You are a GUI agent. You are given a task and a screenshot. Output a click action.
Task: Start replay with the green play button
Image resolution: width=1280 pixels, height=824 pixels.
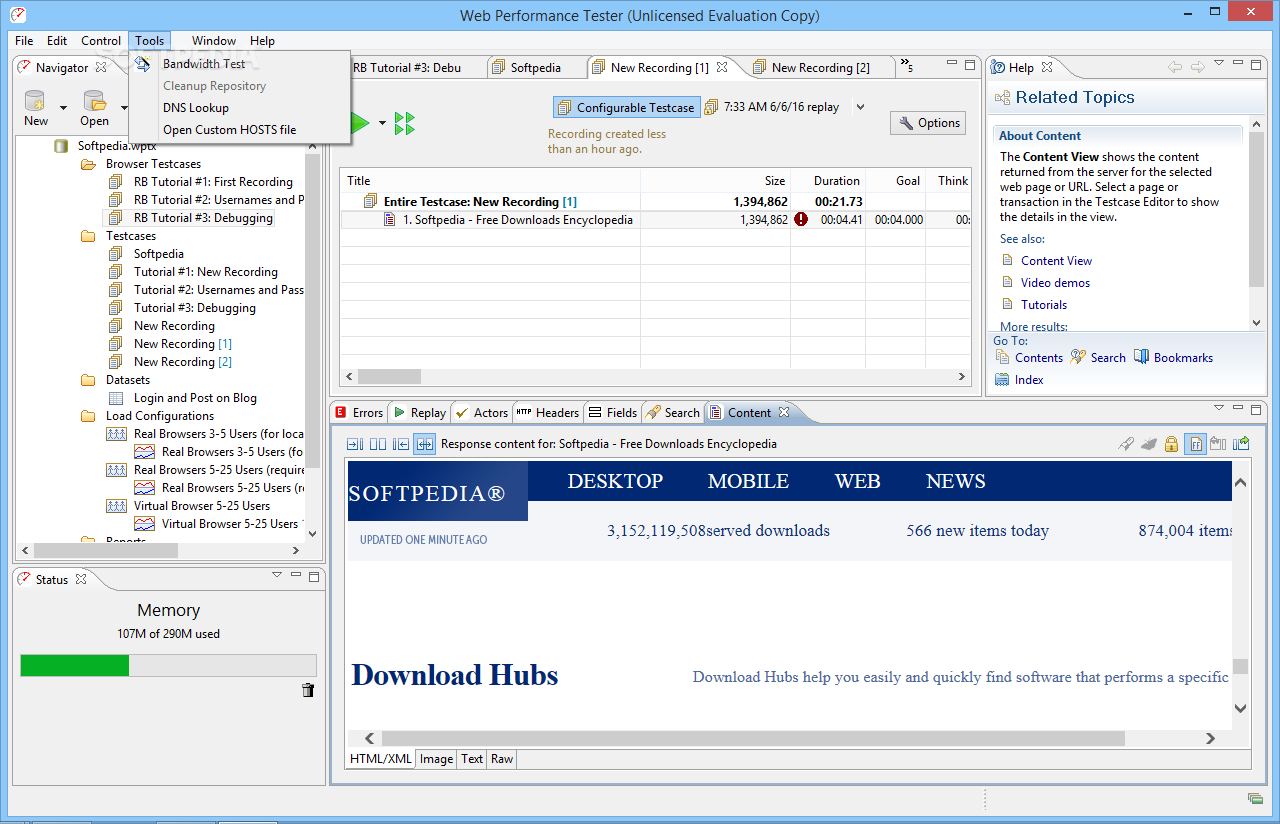click(361, 123)
